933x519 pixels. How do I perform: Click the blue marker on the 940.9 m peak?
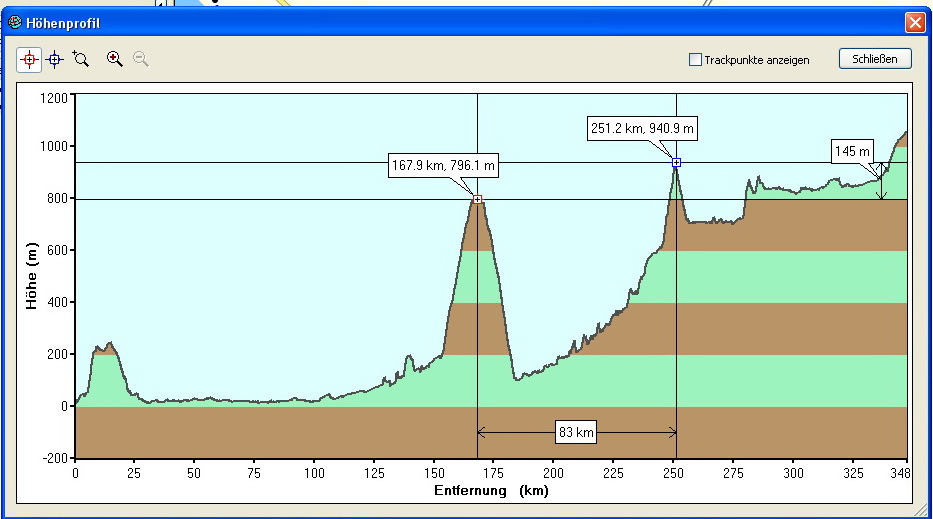[x=677, y=162]
